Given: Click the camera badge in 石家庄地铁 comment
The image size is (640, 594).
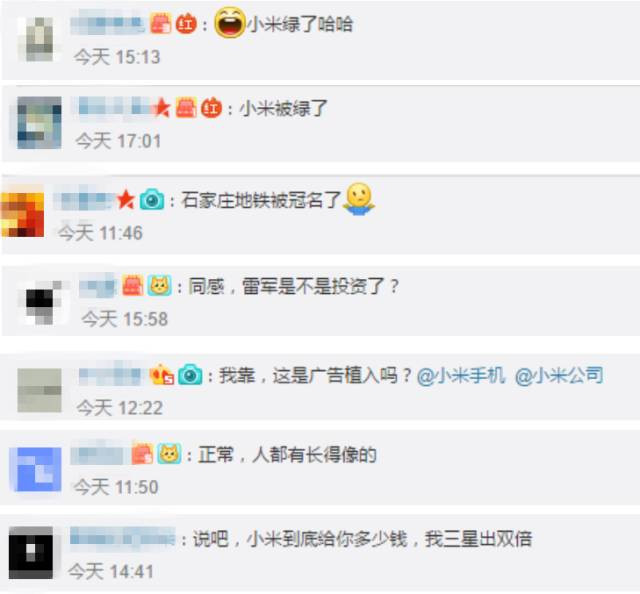Looking at the screenshot, I should click(152, 200).
